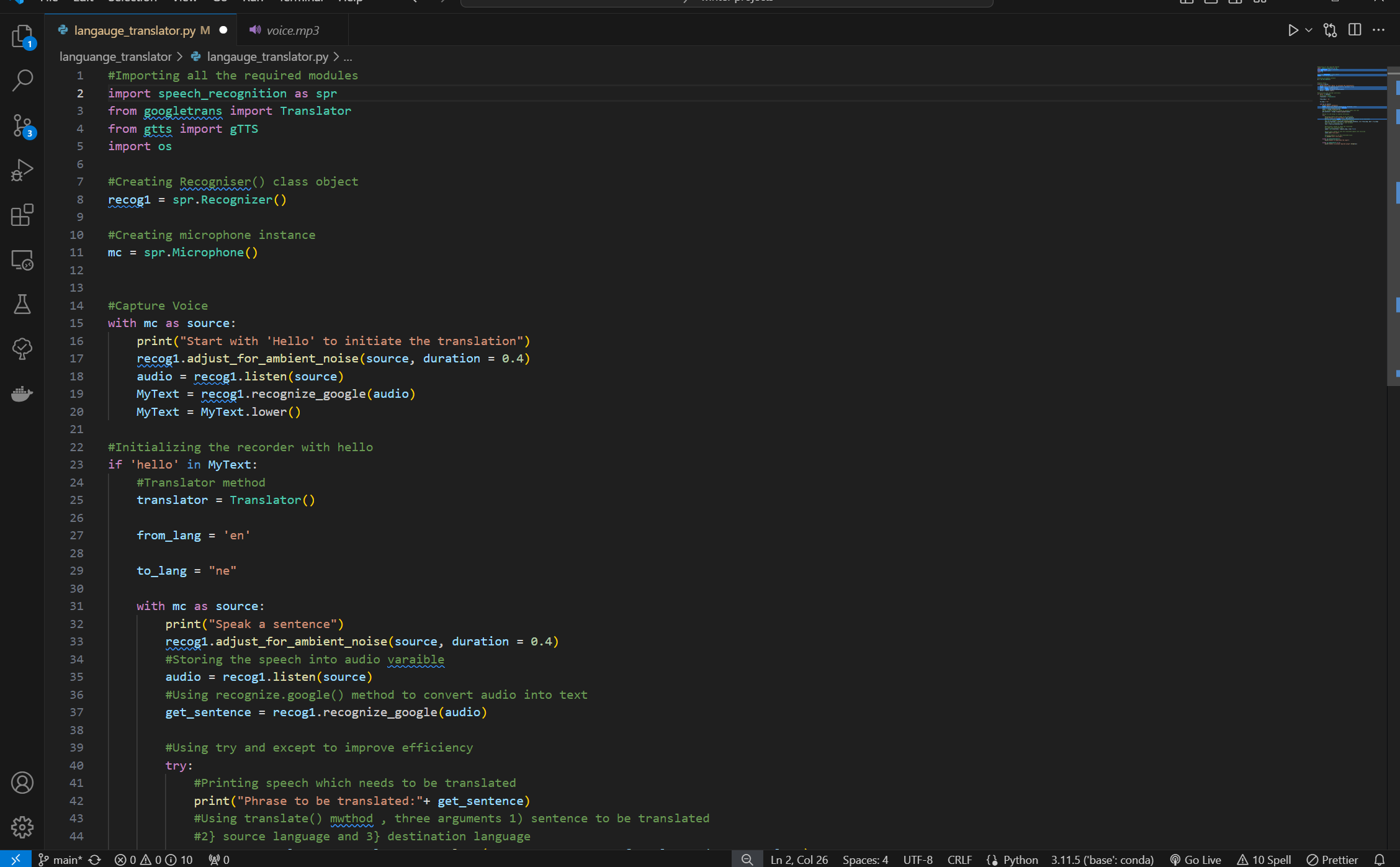Split the editor to the right
This screenshot has height=867, width=1400.
1355,30
